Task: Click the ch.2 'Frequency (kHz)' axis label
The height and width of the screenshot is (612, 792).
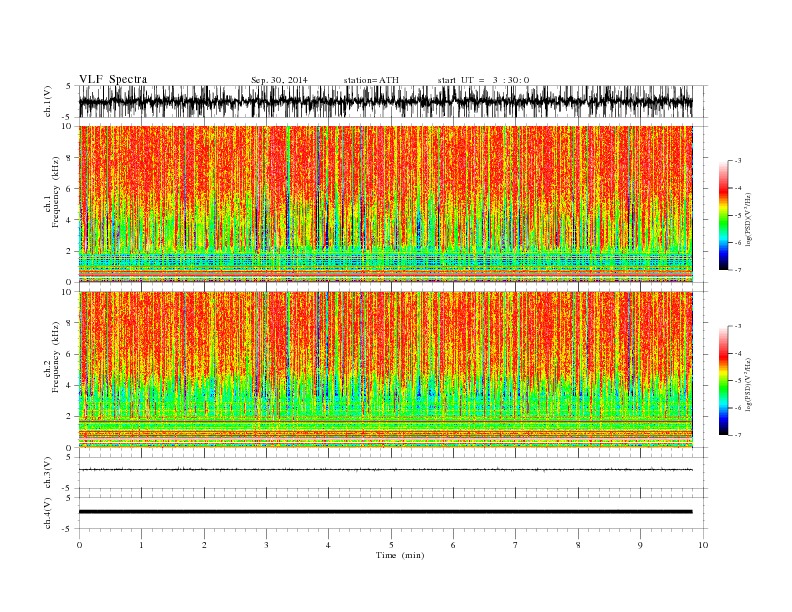Action: click(56, 358)
